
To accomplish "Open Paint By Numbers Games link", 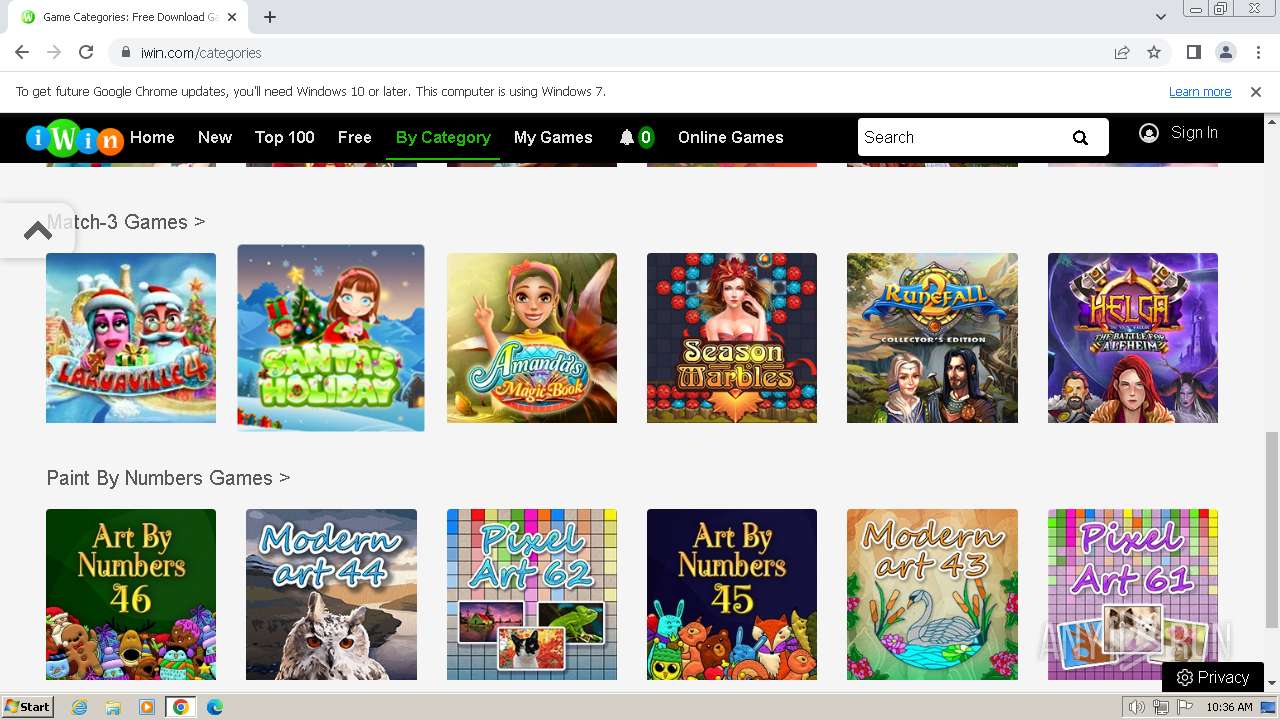I will (x=168, y=478).
